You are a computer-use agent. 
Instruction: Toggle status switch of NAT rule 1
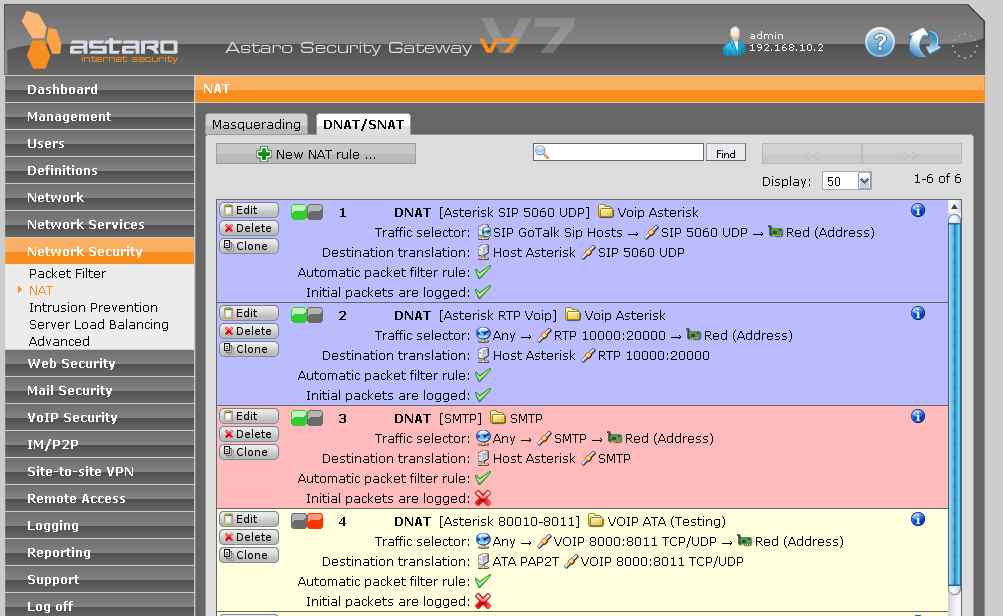tap(306, 212)
